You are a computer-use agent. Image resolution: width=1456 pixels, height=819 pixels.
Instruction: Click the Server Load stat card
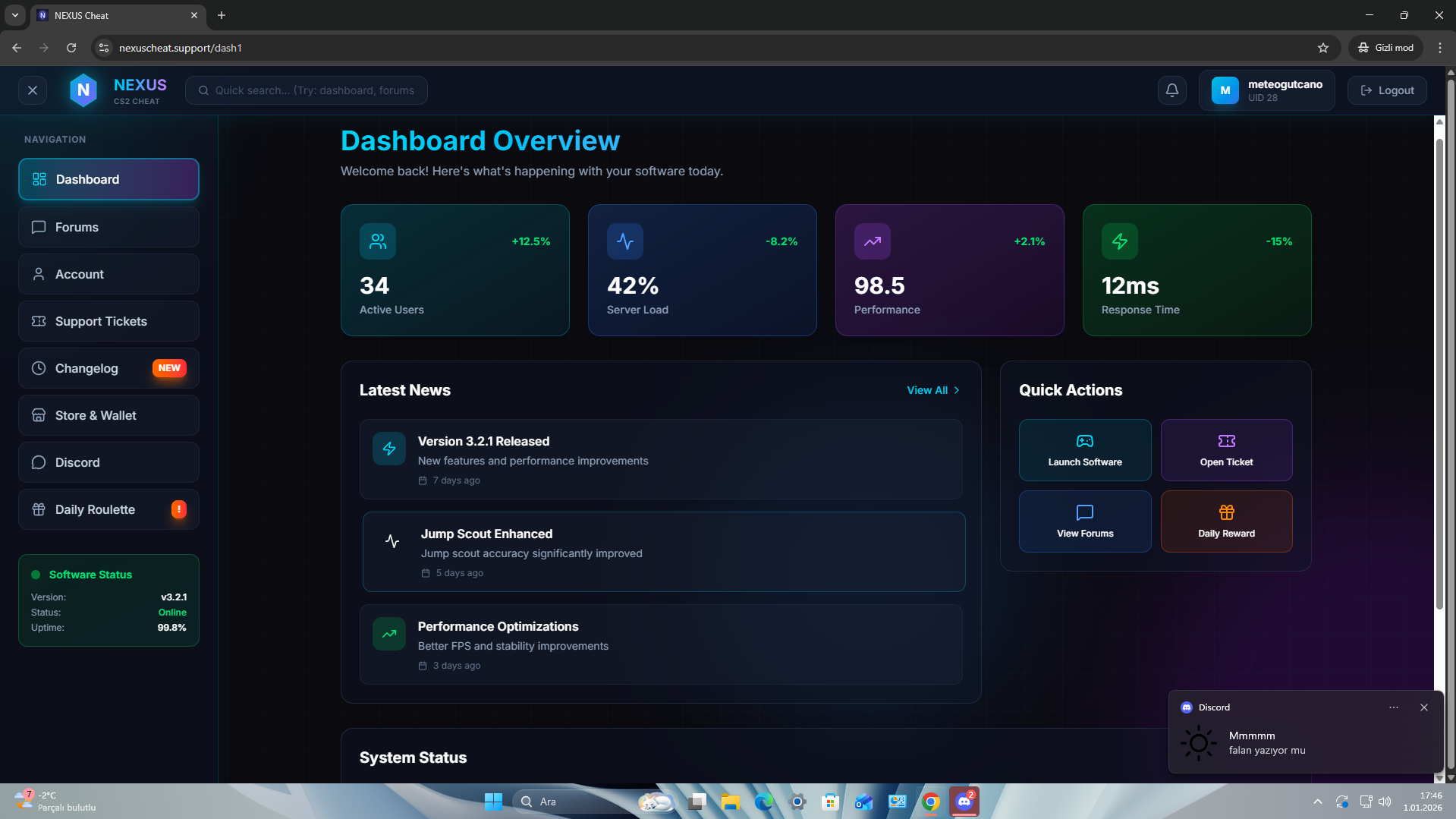click(703, 270)
